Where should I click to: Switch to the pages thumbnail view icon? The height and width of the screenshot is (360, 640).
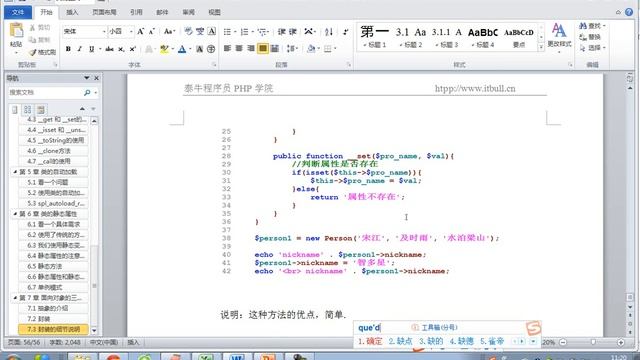click(x=27, y=109)
